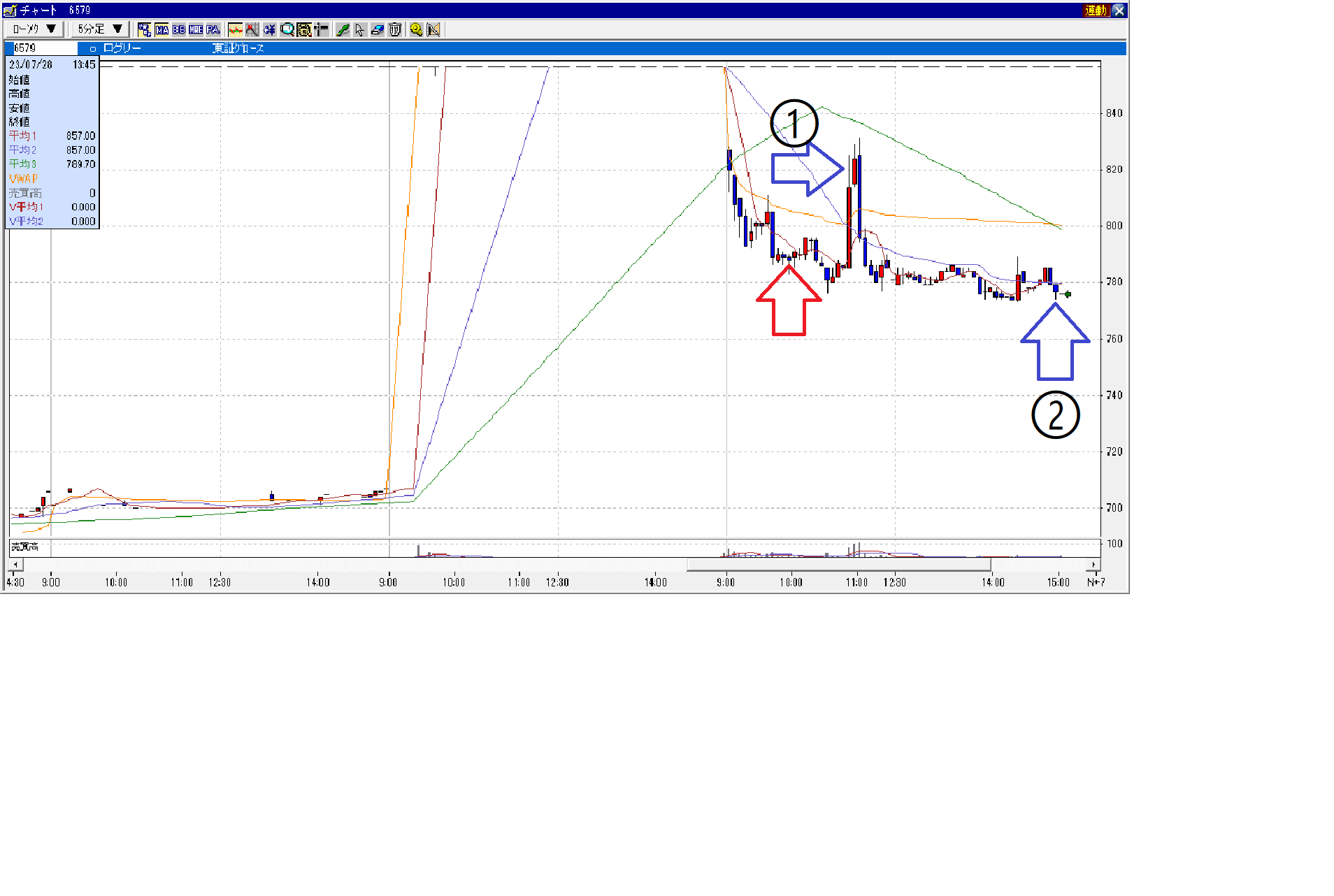Click the 連動 link button
Screen dimensions: 1334x896
1096,10
